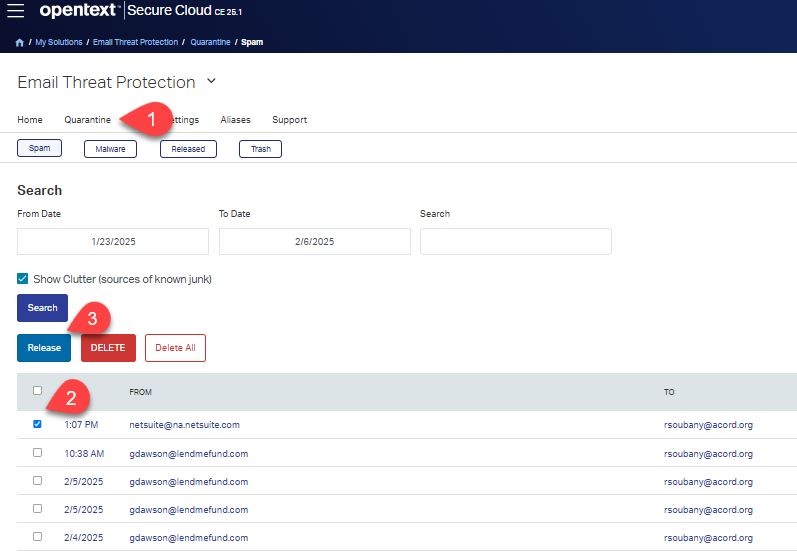Click the home icon in breadcrumb
Screen dimensions: 797x551
(20, 43)
